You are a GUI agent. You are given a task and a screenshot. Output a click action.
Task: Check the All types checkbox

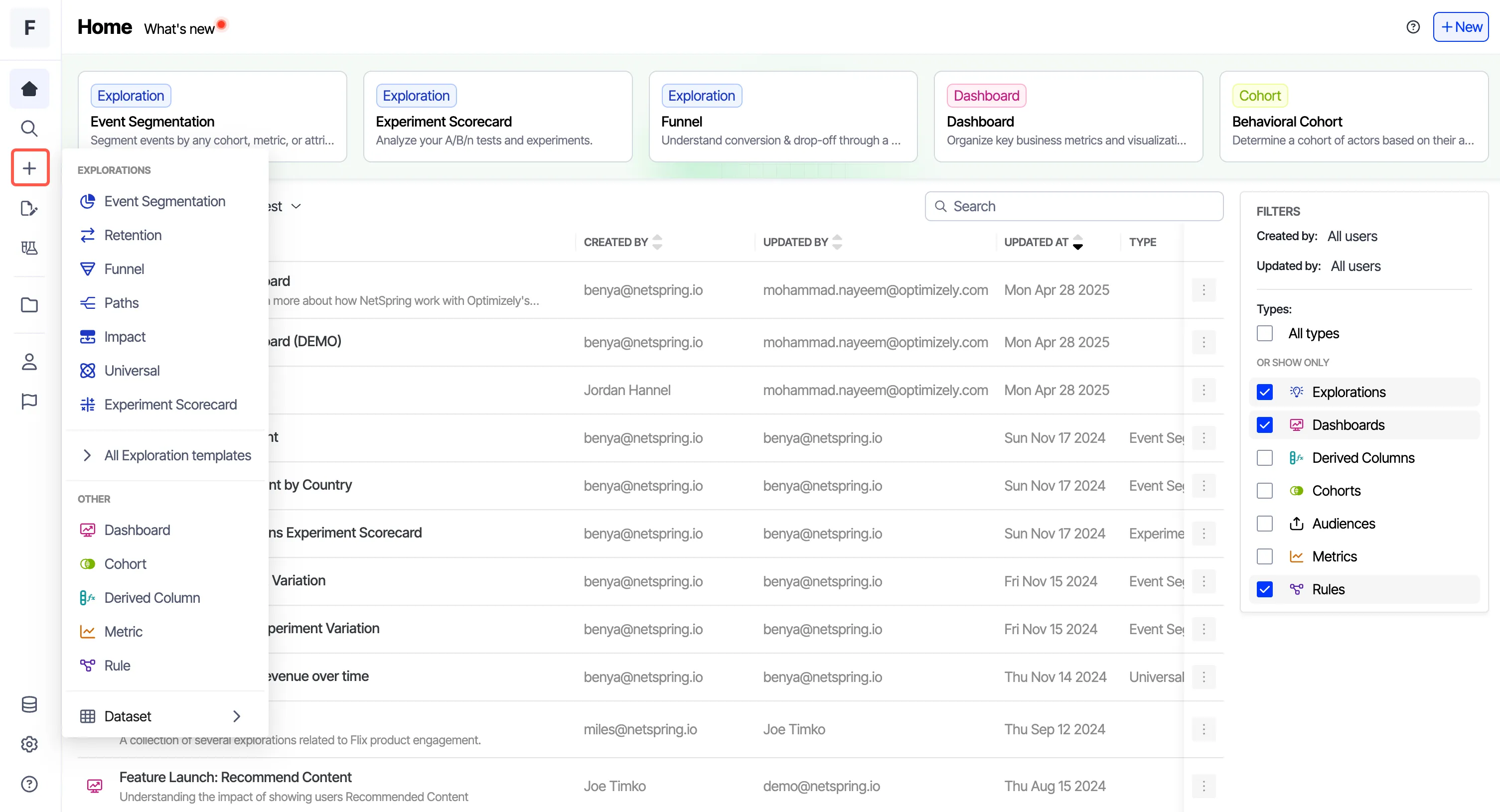tap(1264, 334)
